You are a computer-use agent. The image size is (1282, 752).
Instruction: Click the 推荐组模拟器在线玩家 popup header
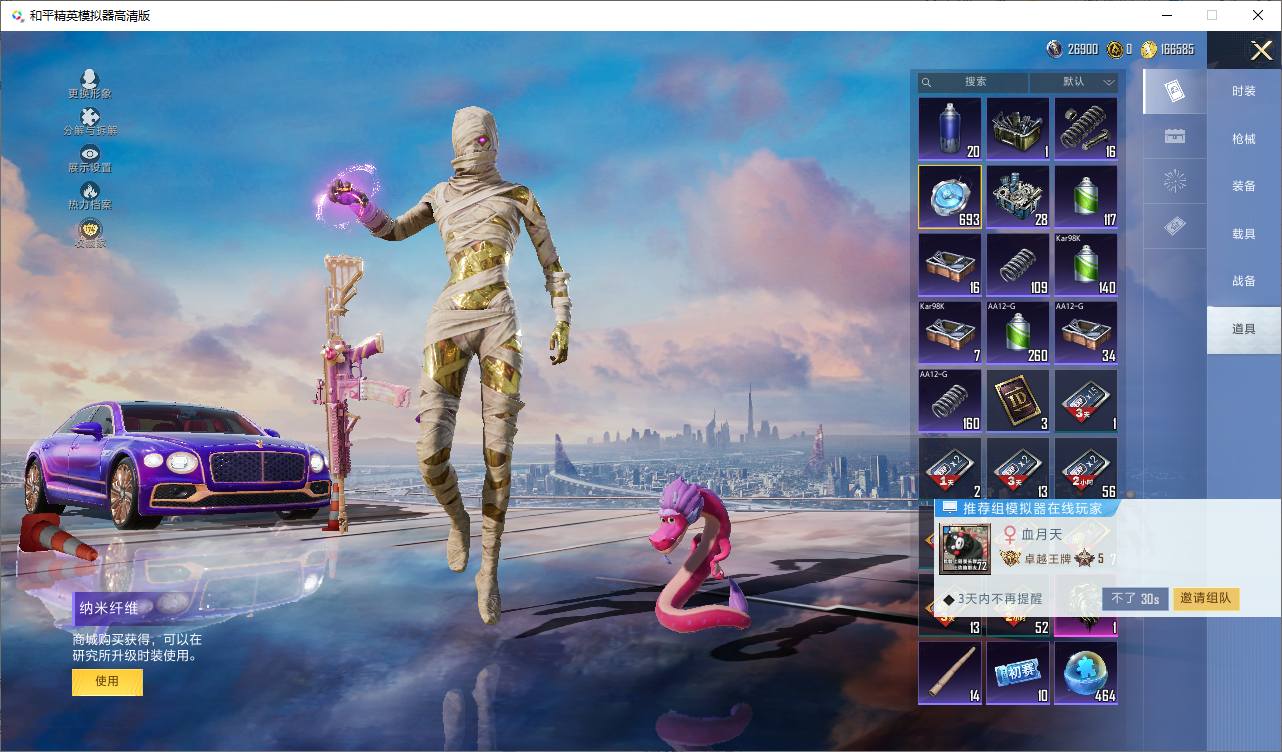[x=1031, y=508]
